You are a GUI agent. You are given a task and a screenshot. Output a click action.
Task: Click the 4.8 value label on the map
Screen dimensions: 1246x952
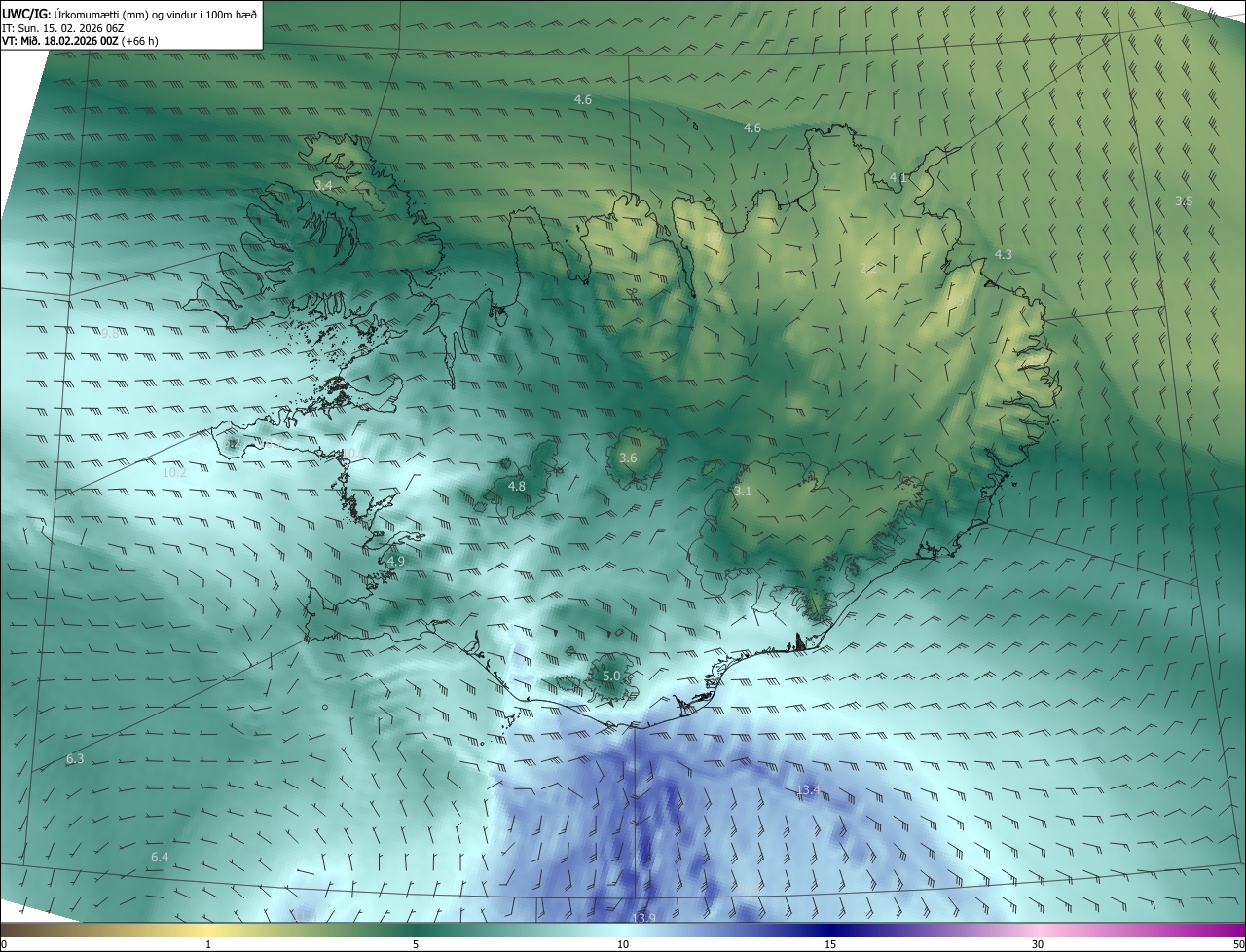pyautogui.click(x=517, y=486)
